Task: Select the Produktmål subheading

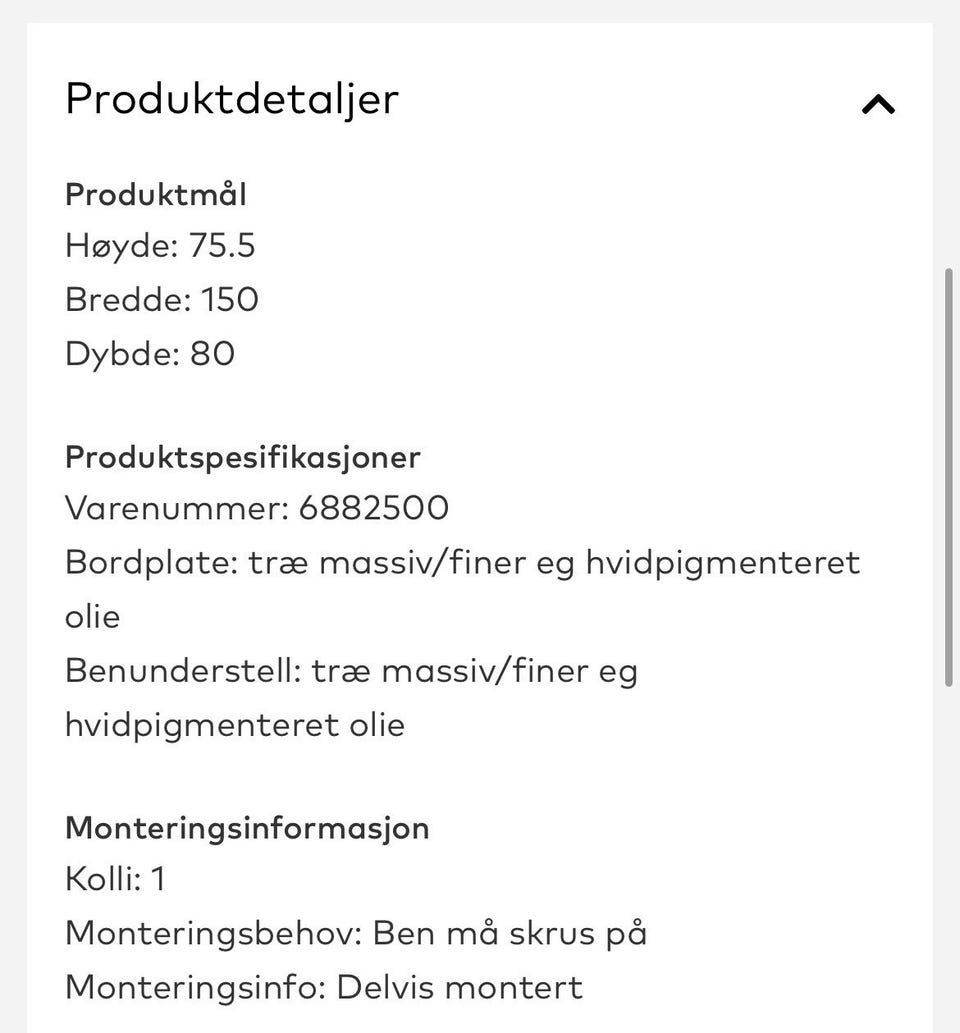Action: 156,194
